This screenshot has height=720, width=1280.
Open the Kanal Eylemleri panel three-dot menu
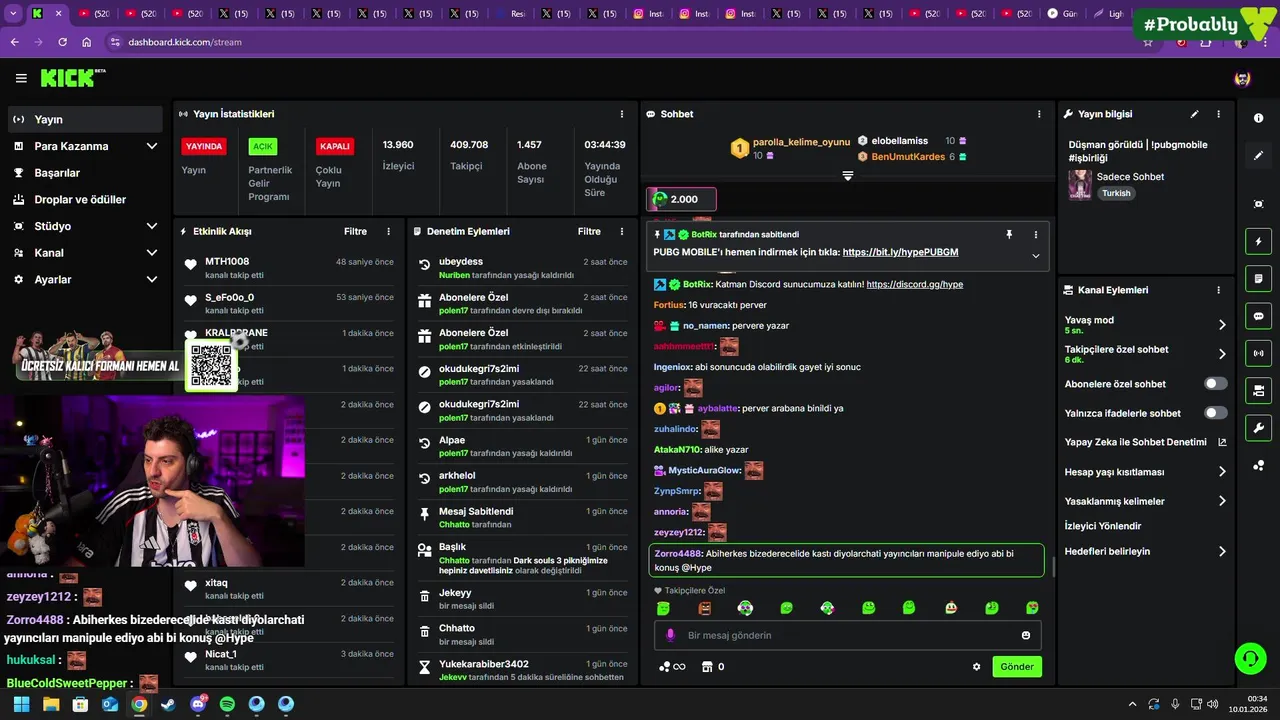(1218, 290)
